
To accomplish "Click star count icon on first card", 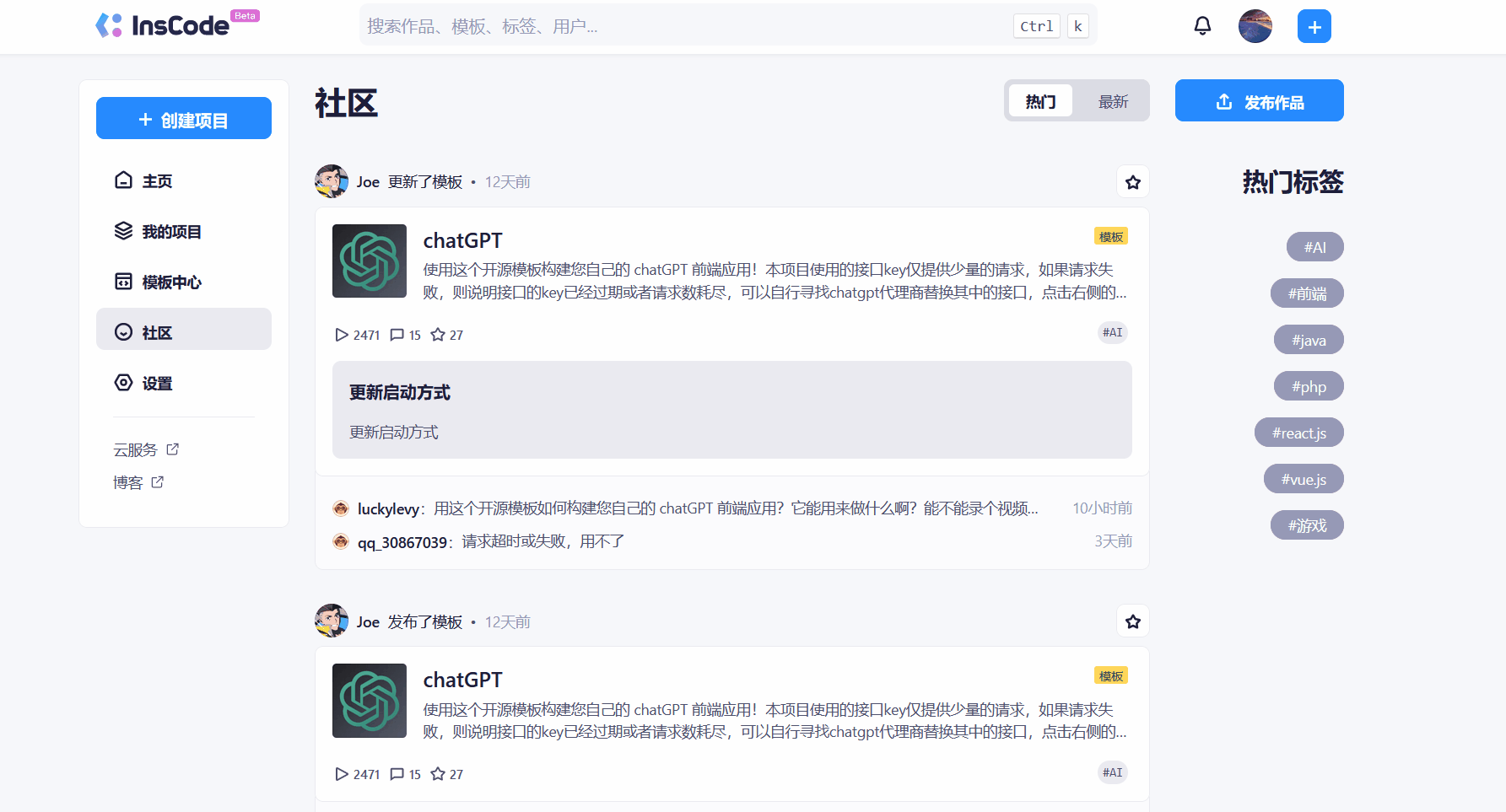I will [x=438, y=335].
